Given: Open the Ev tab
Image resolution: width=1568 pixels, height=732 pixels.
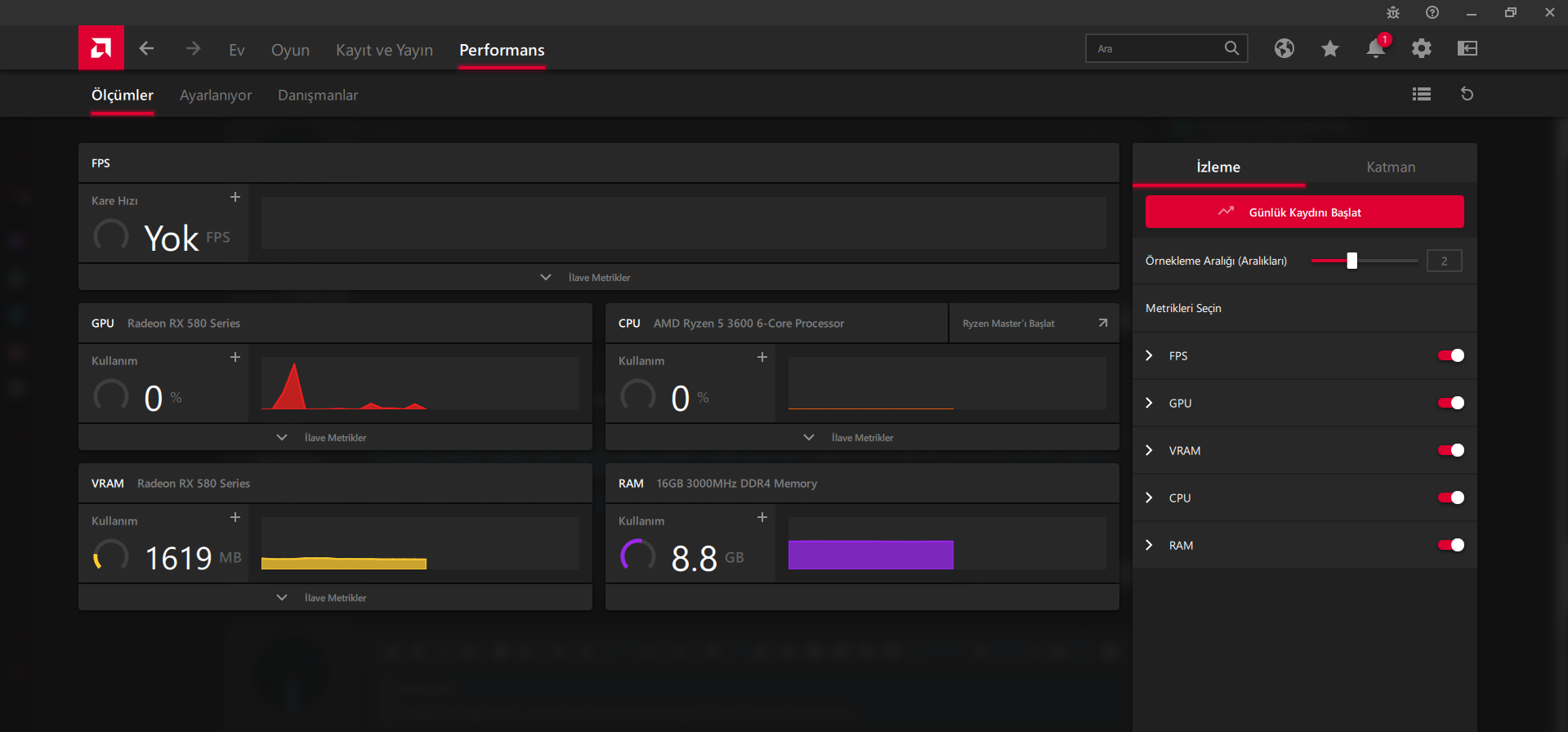Looking at the screenshot, I should (237, 50).
